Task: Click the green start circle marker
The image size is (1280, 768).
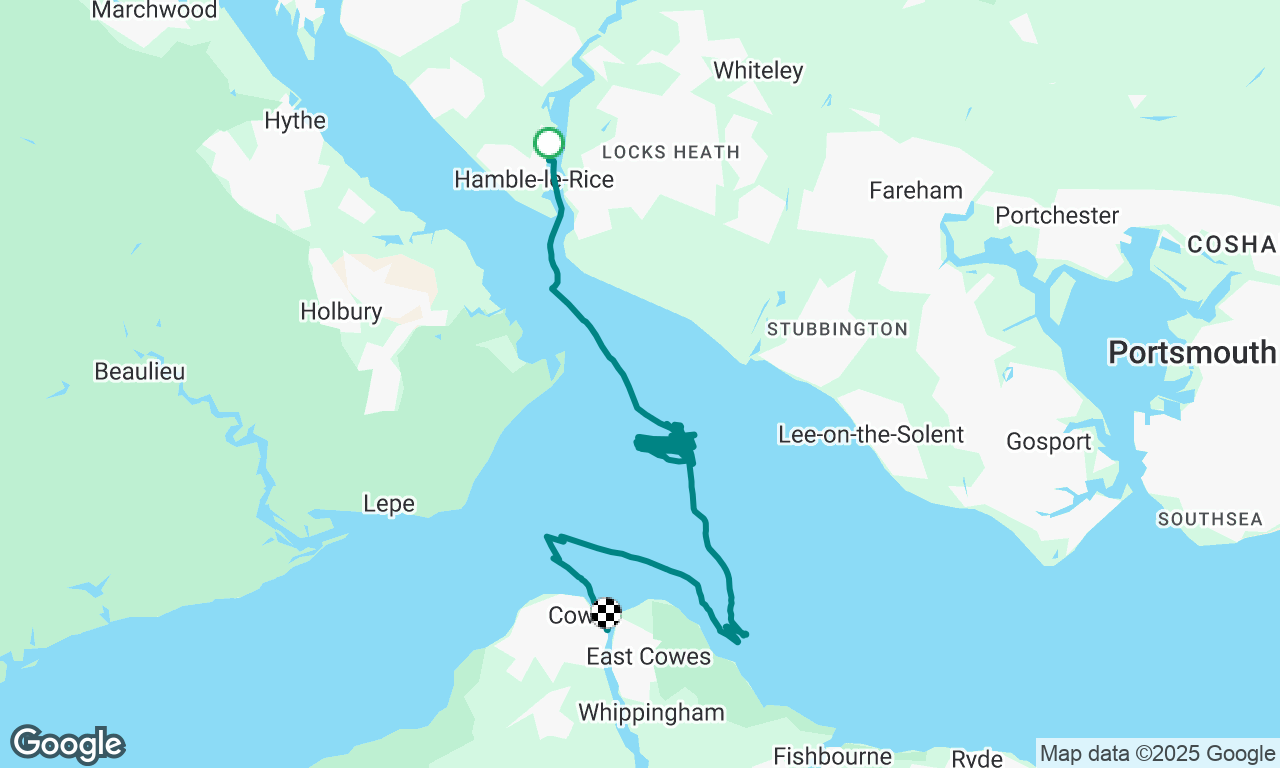Action: [x=549, y=143]
